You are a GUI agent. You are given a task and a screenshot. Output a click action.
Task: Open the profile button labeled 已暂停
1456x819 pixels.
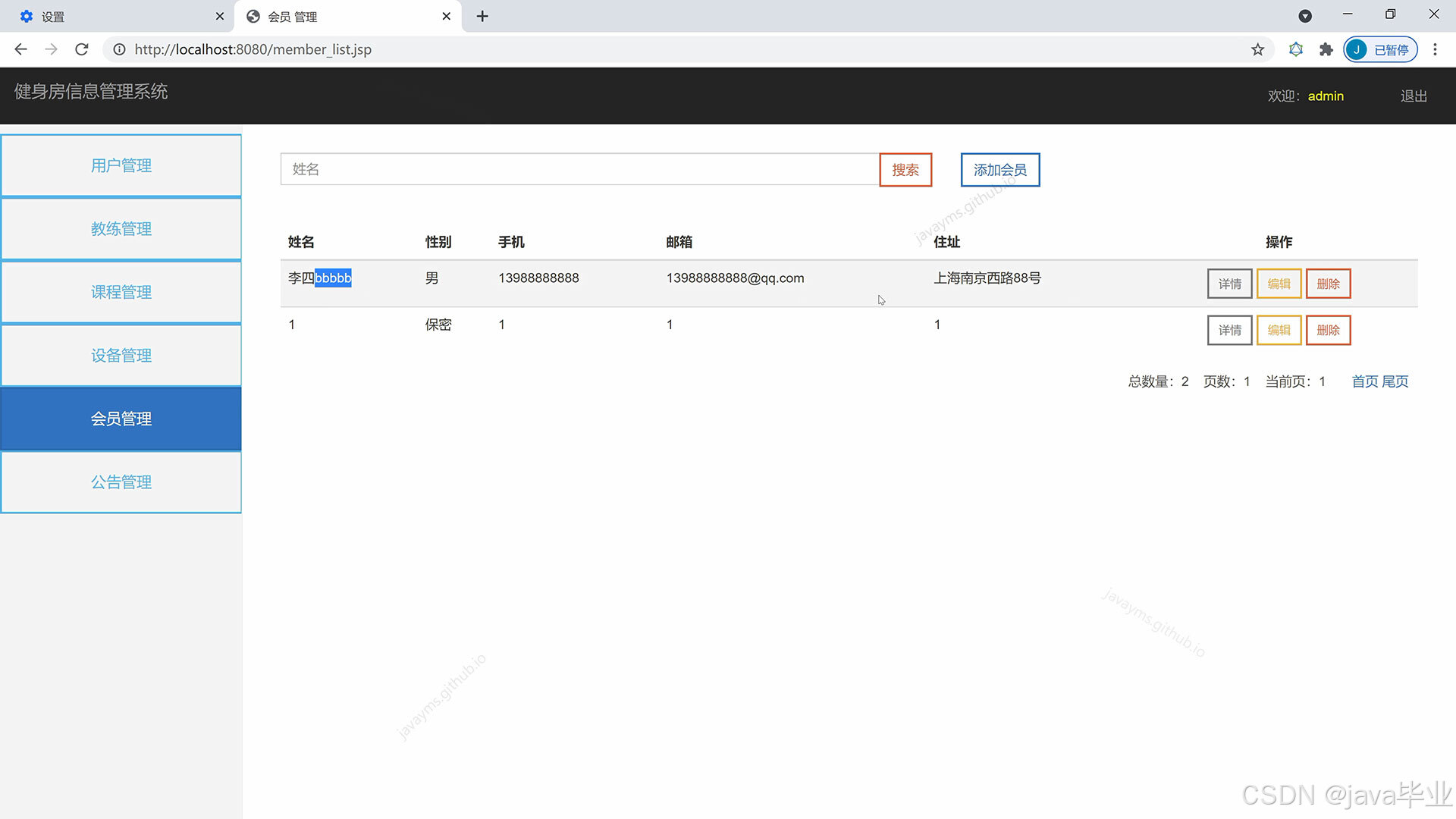pyautogui.click(x=1380, y=49)
